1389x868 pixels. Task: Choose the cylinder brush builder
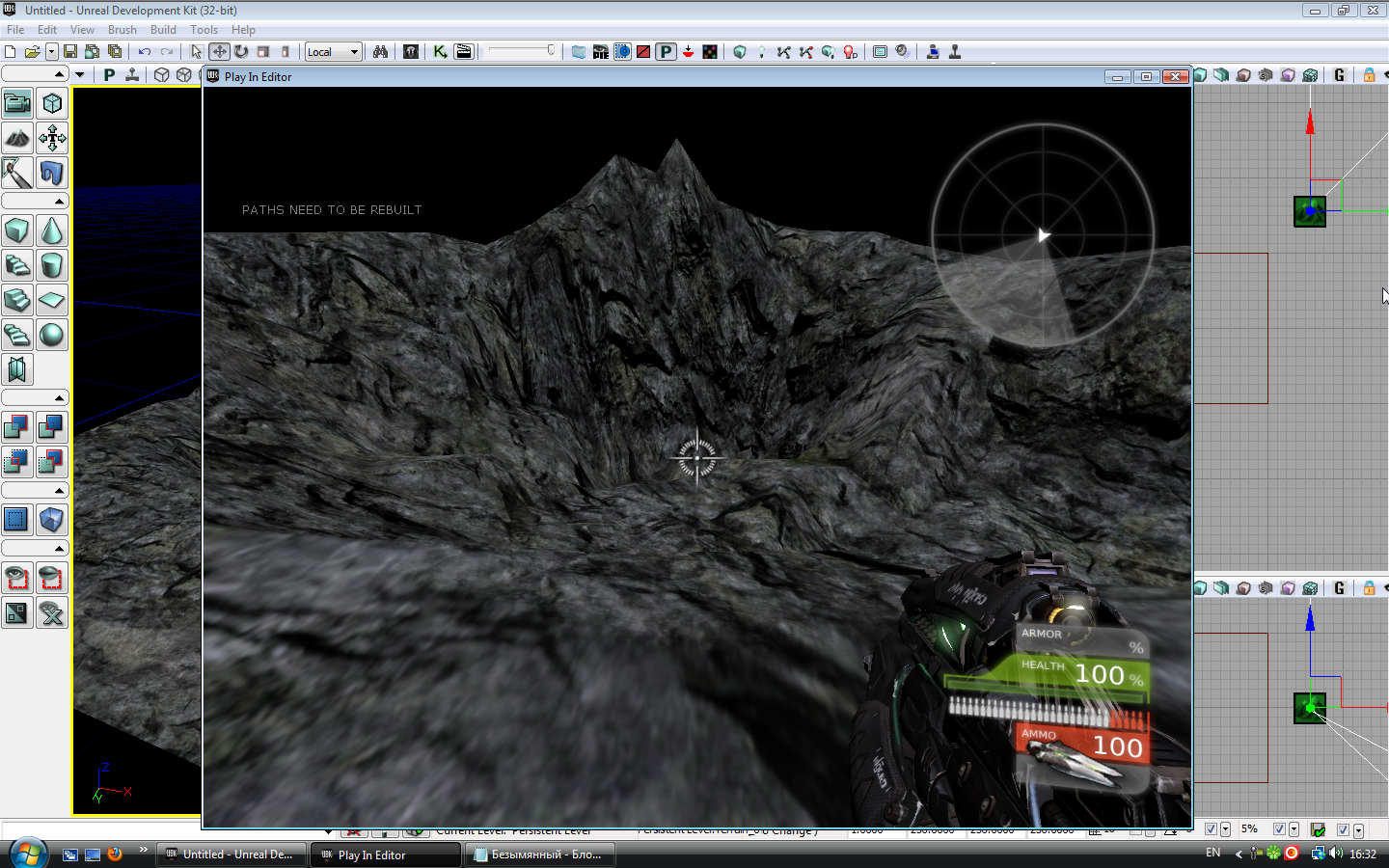(x=52, y=265)
